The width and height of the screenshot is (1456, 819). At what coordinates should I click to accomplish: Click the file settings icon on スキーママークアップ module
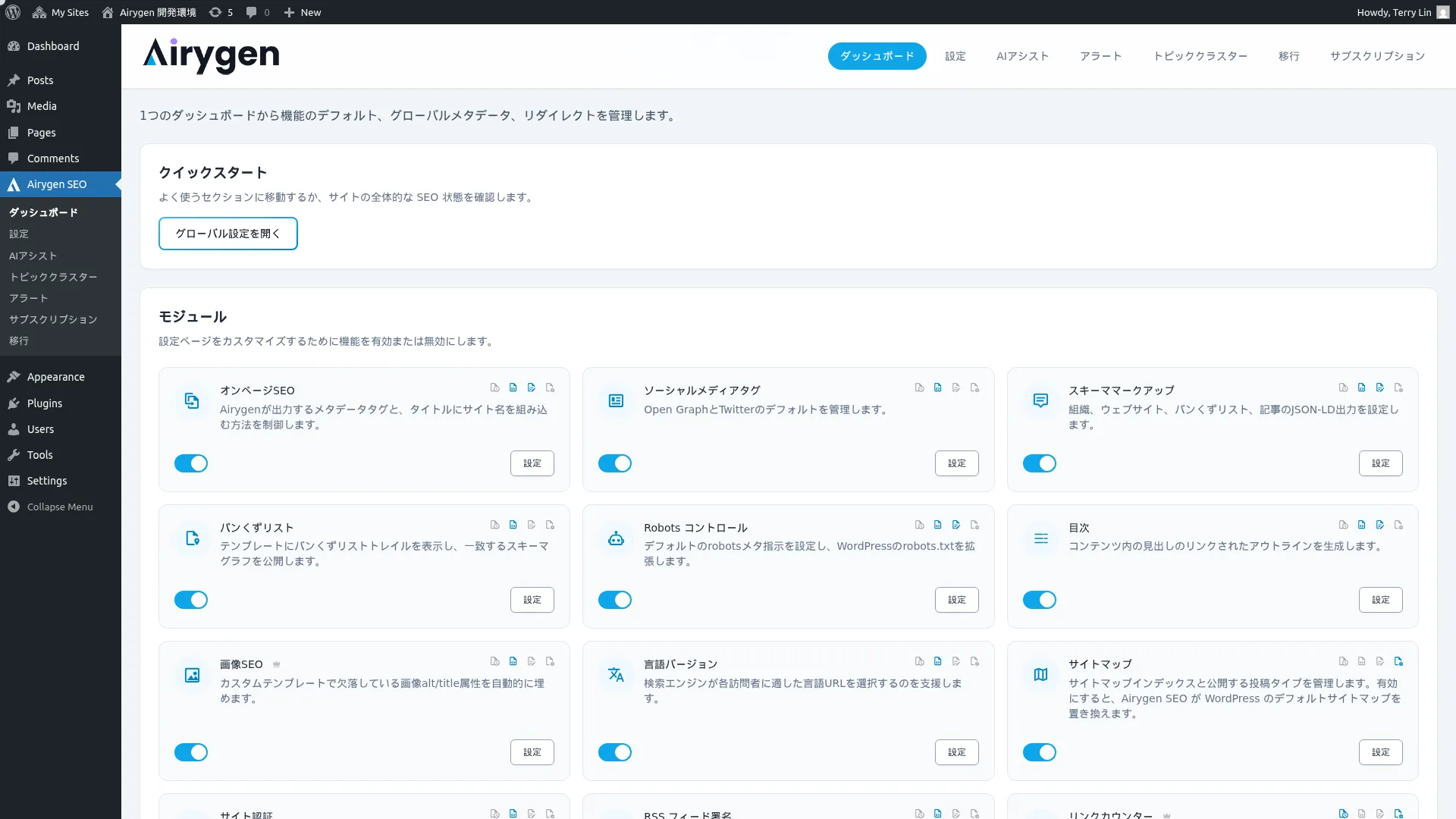[x=1399, y=388]
